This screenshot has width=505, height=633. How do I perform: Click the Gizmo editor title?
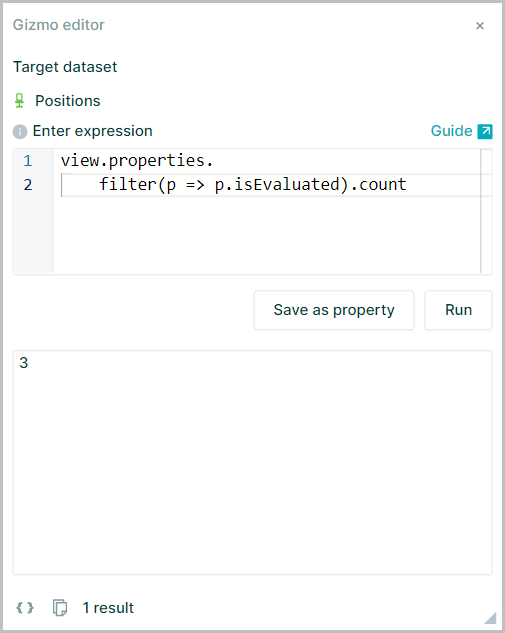coord(59,25)
